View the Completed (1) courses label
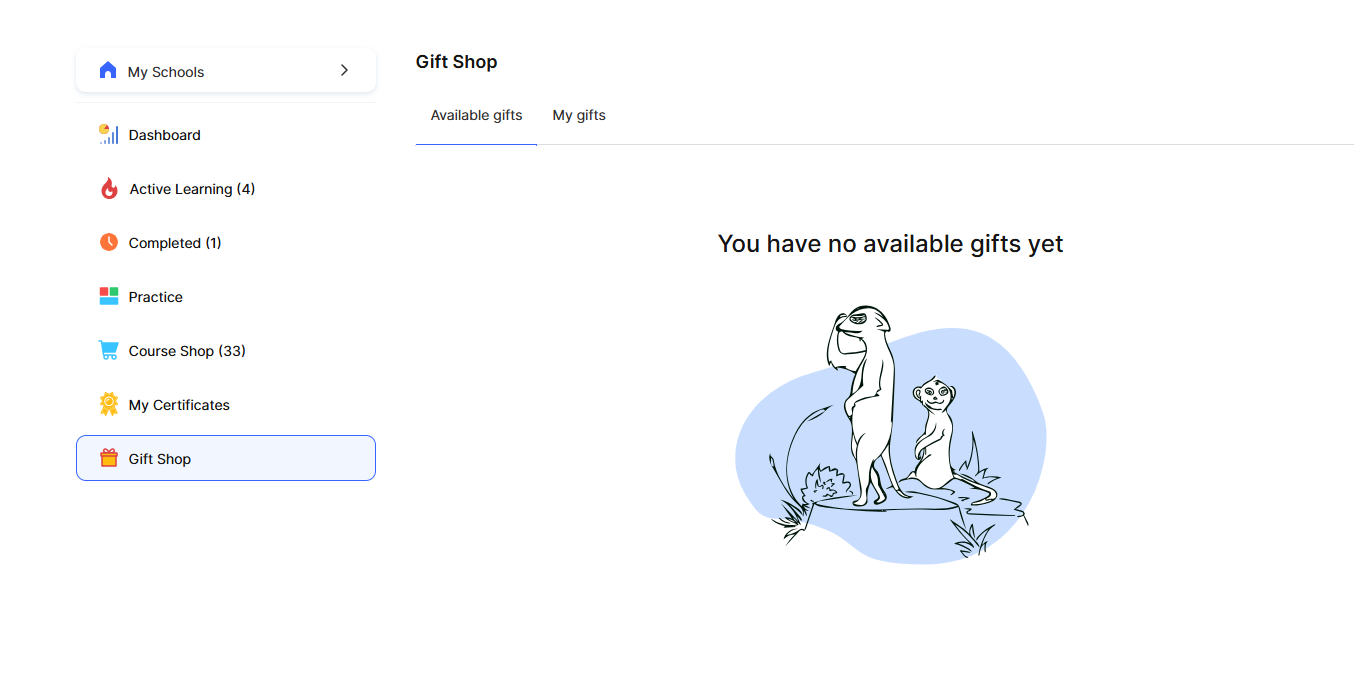This screenshot has height=673, width=1354. pos(175,243)
